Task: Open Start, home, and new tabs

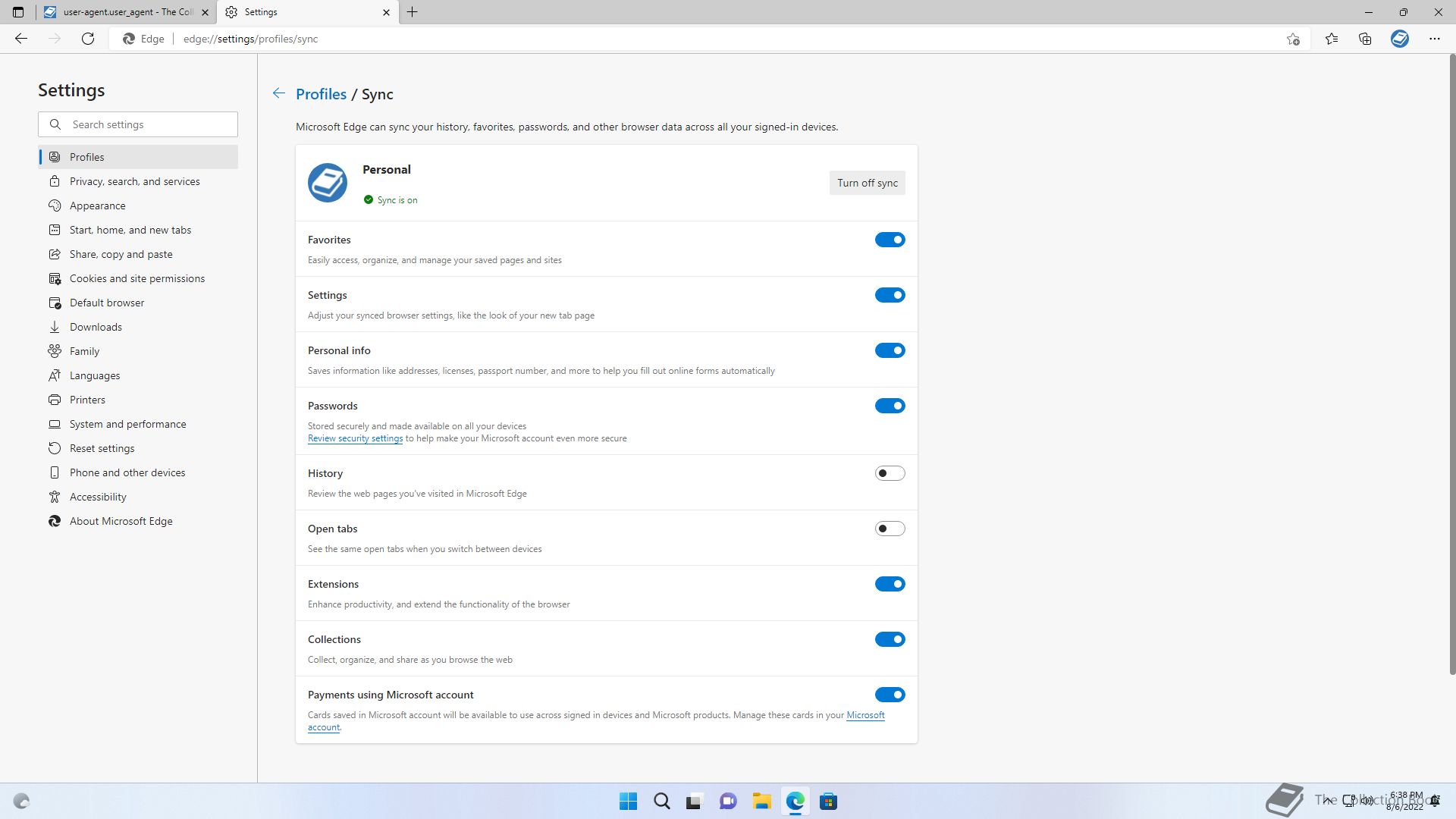Action: pyautogui.click(x=138, y=230)
